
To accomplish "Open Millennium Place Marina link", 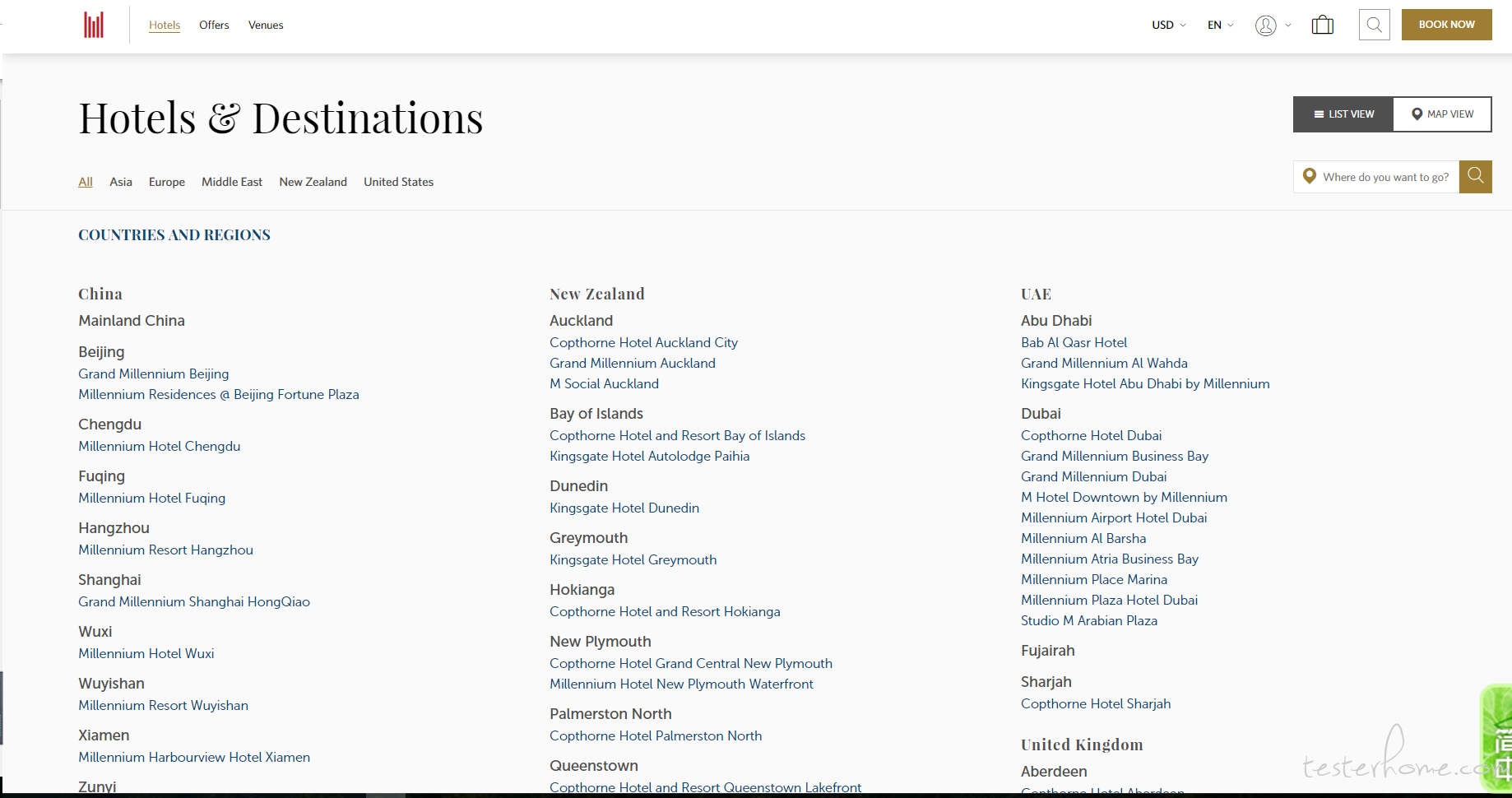I will point(1094,579).
